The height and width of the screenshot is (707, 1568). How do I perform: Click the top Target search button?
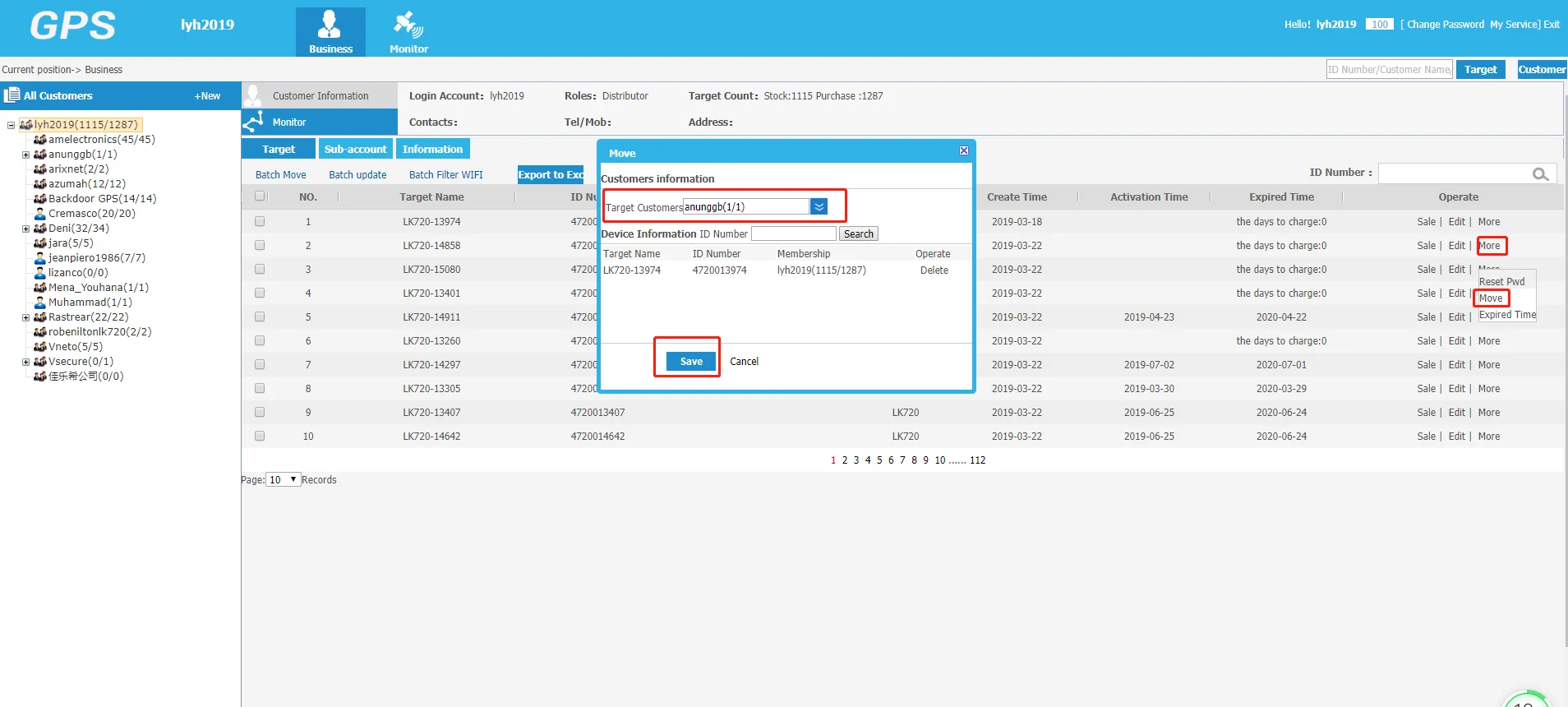point(1480,70)
